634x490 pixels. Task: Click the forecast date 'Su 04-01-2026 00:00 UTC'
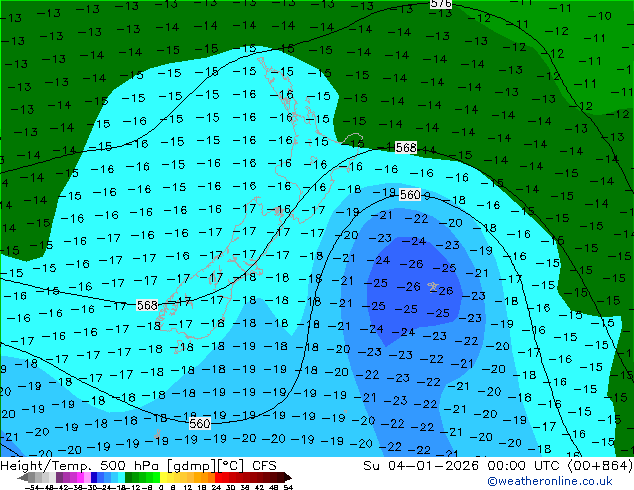[463, 466]
